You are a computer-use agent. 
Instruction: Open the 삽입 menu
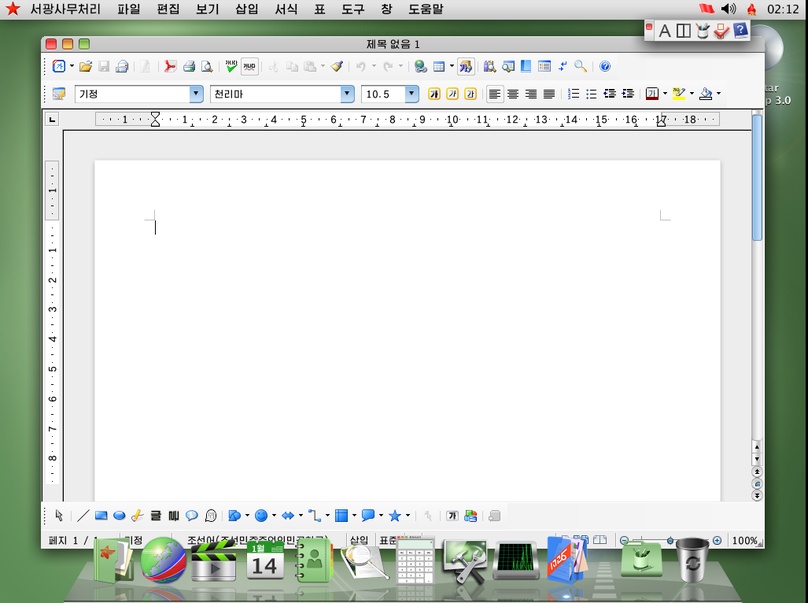(x=247, y=9)
